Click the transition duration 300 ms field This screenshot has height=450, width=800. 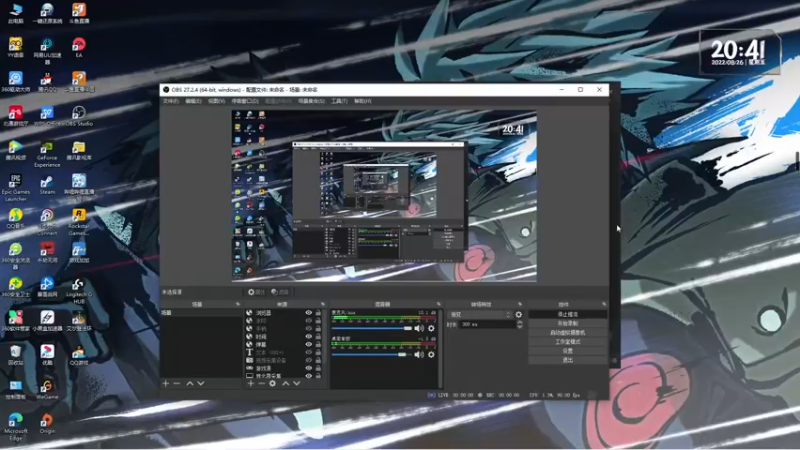[x=487, y=324]
